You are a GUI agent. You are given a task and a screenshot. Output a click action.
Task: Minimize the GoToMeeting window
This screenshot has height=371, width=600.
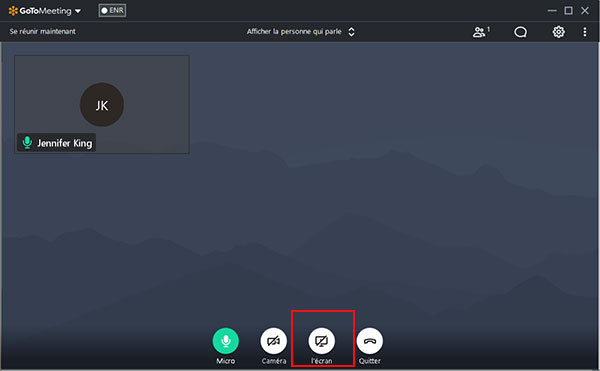point(552,11)
